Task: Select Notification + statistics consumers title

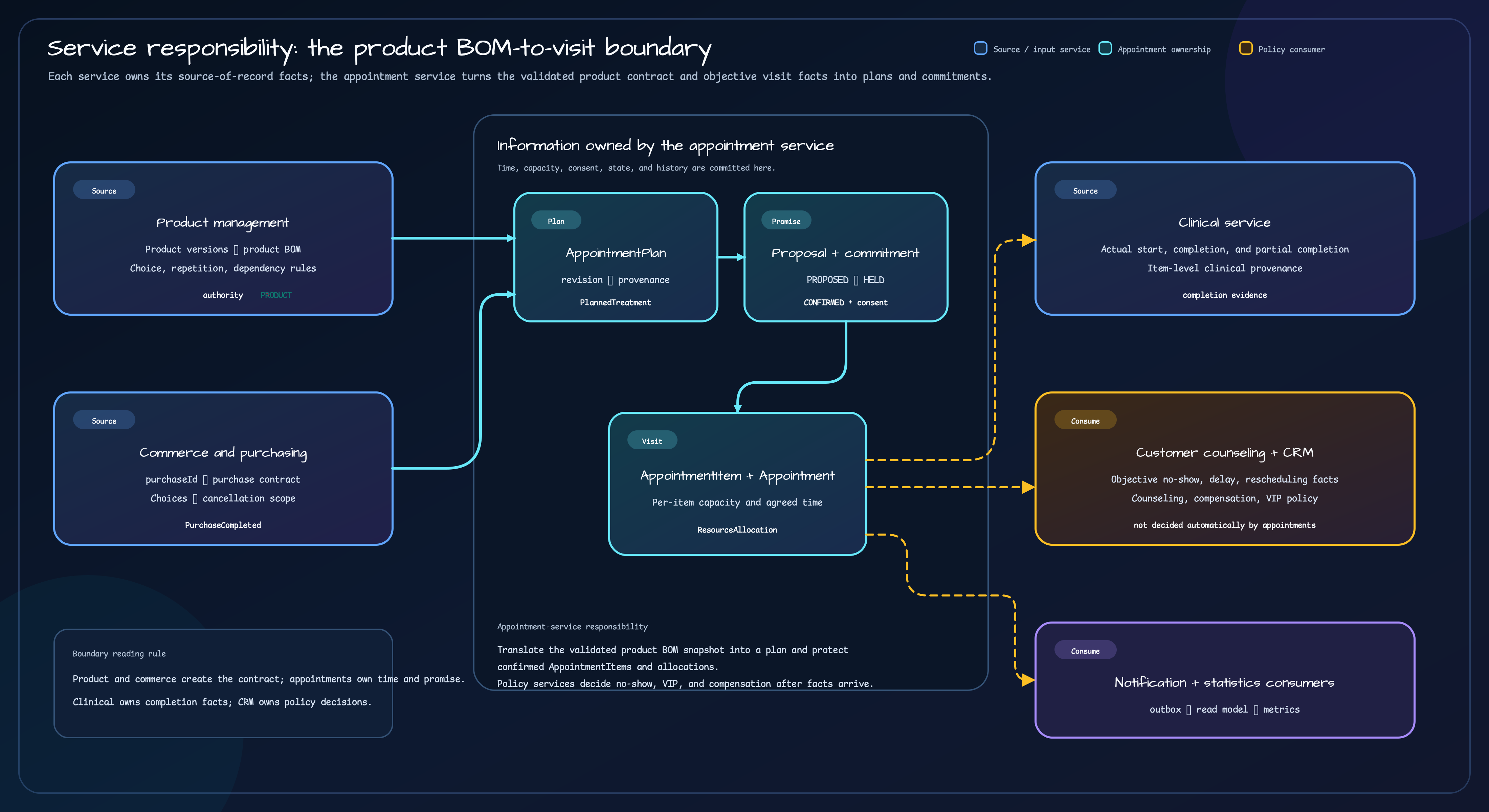Action: (1224, 682)
